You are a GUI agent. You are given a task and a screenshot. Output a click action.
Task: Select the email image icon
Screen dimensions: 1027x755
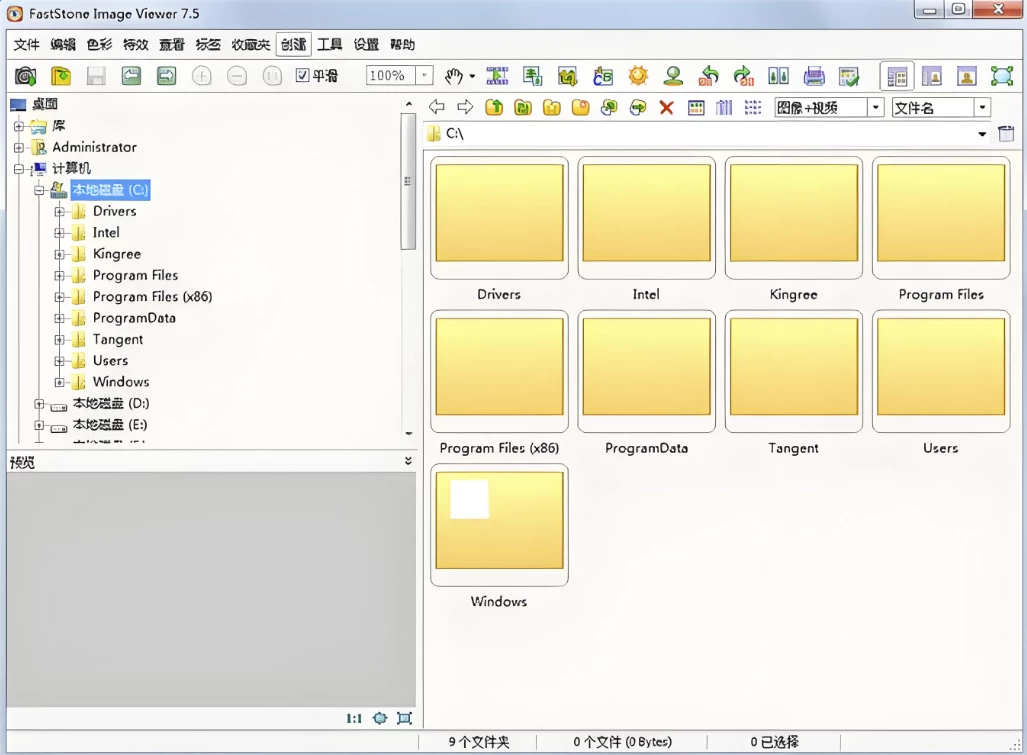pyautogui.click(x=848, y=75)
